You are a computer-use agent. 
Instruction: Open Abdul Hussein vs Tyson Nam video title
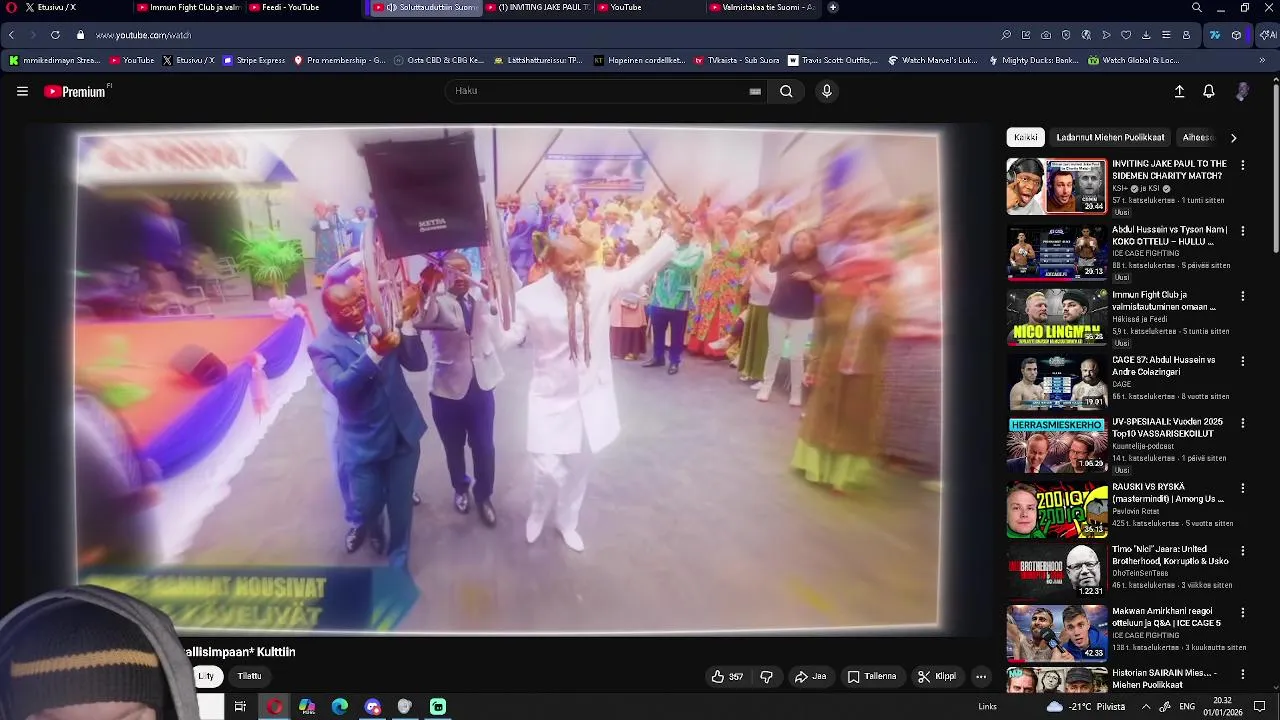coord(1170,236)
